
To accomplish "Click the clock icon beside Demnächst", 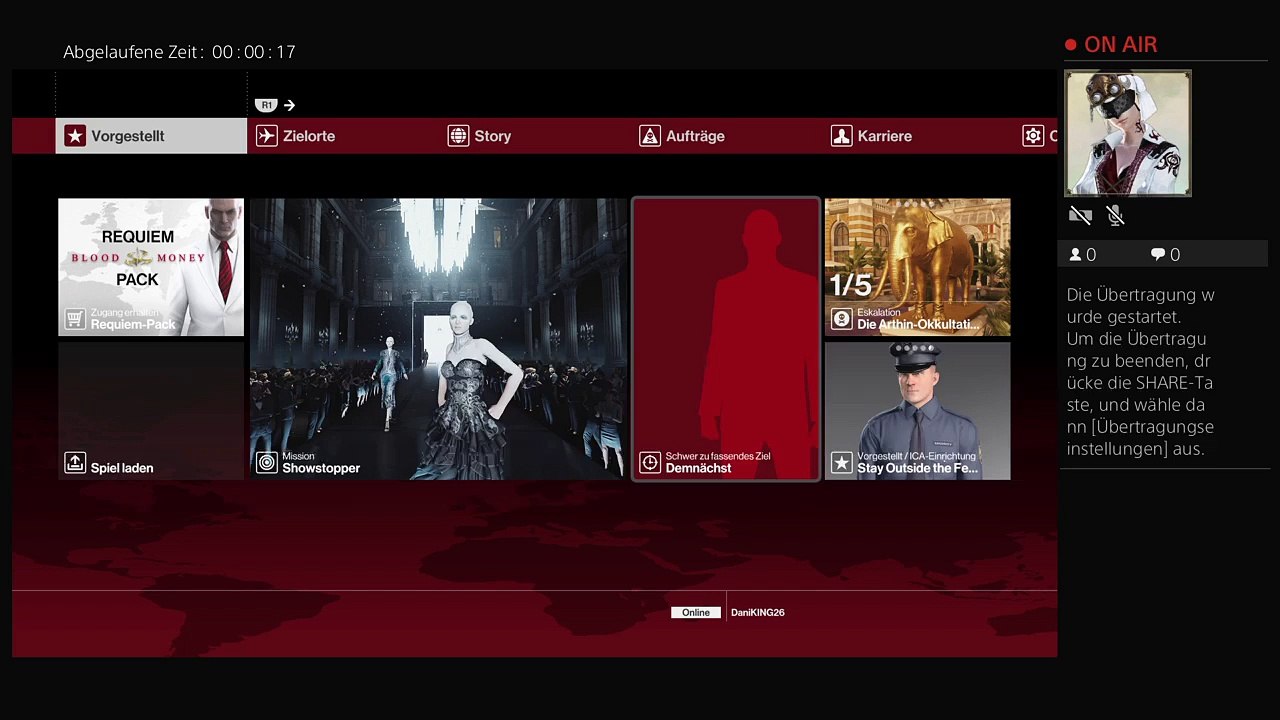I will [x=650, y=462].
